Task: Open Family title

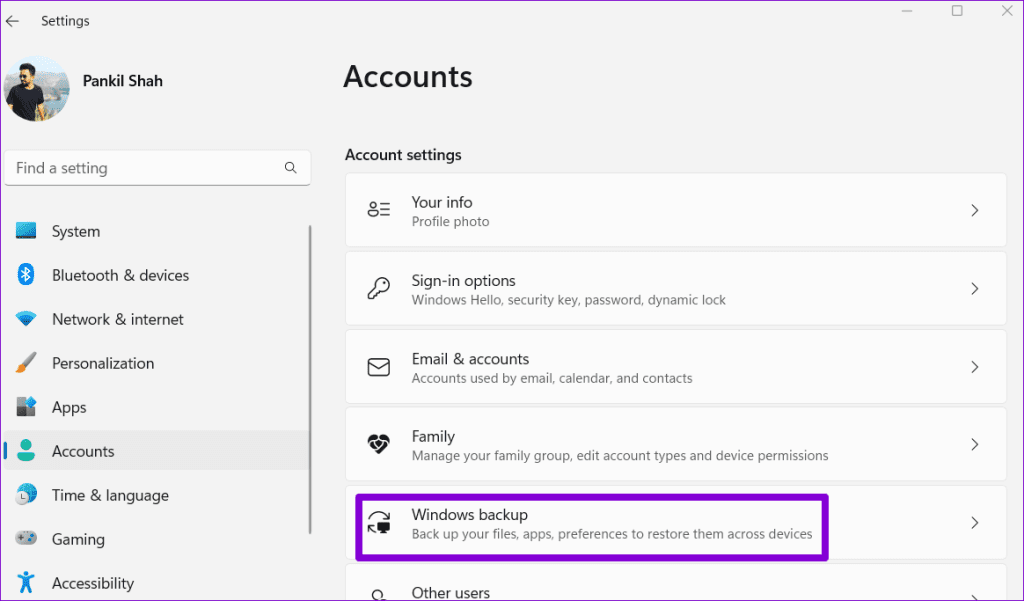Action: pyautogui.click(x=433, y=436)
